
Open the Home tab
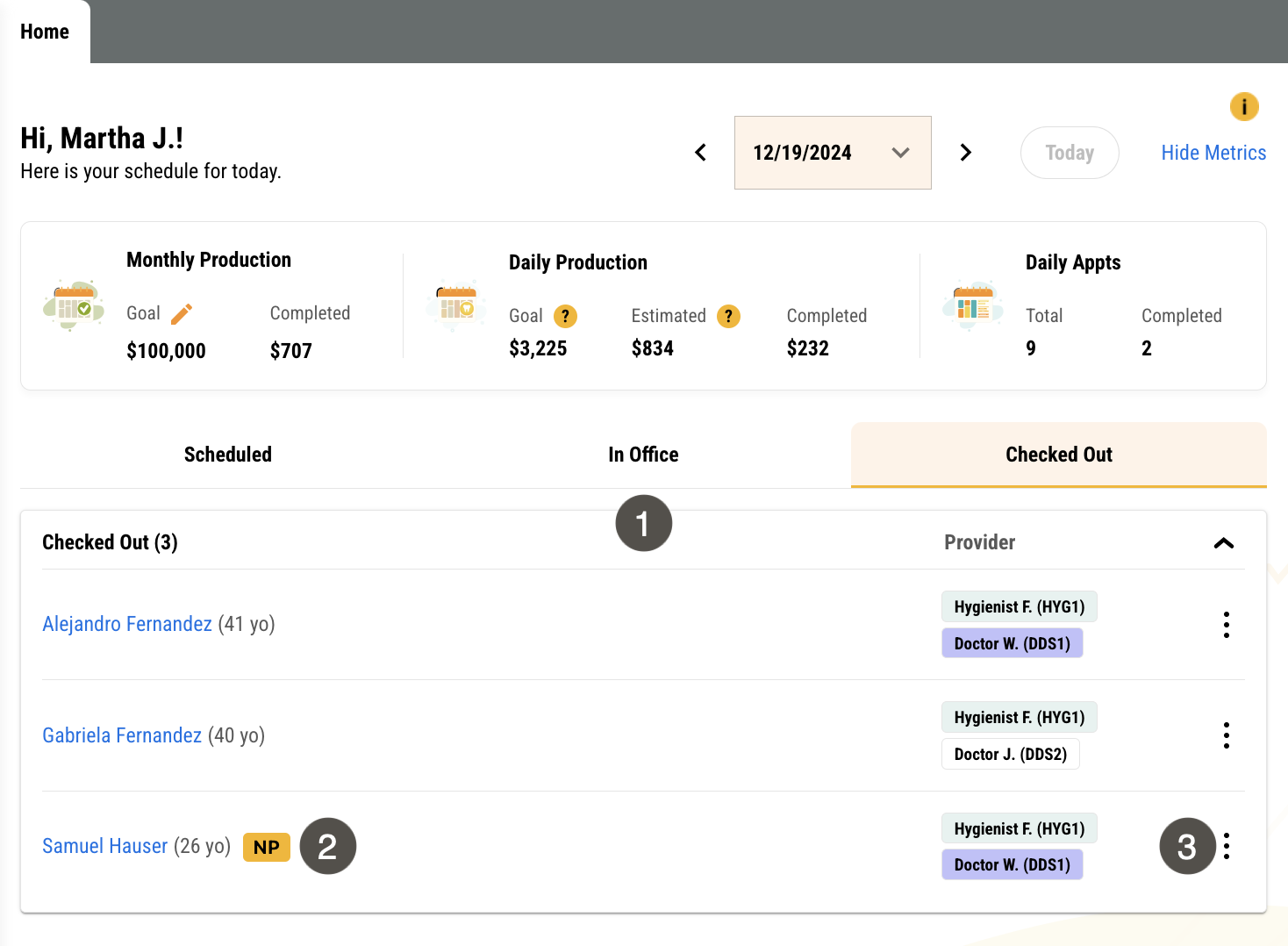pyautogui.click(x=45, y=32)
